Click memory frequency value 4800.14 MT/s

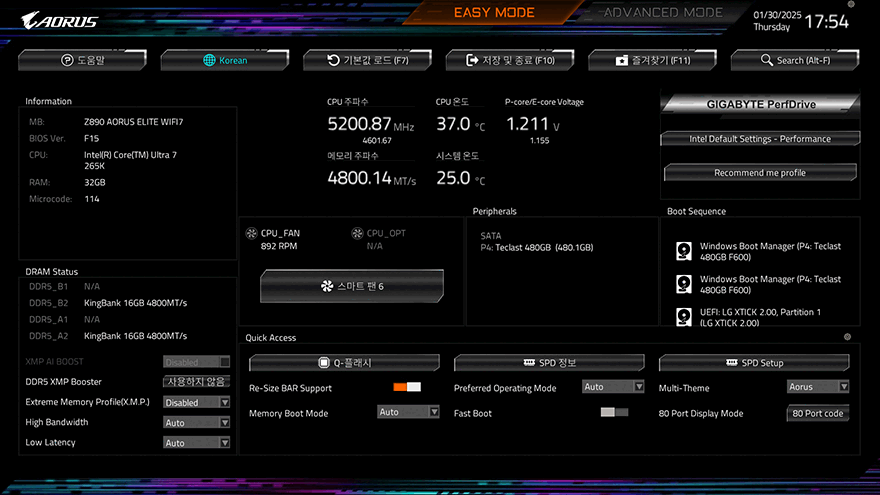372,178
